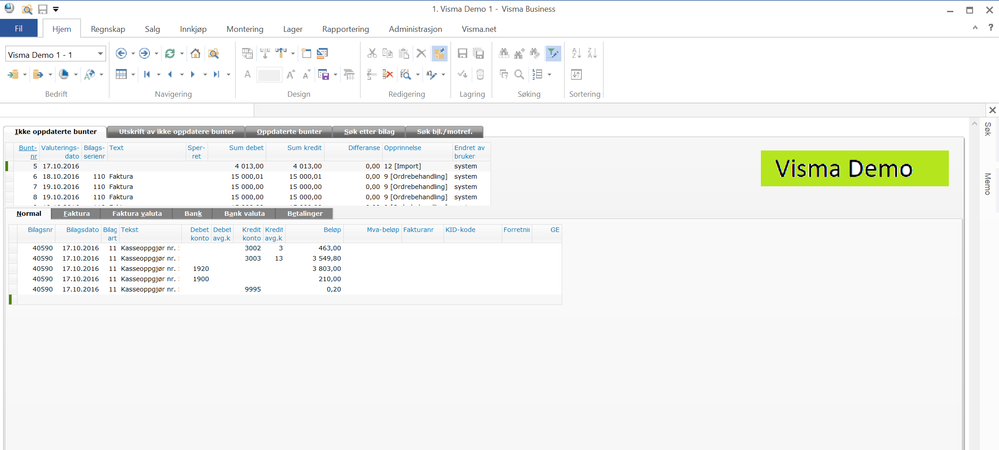The image size is (999, 450).
Task: Go to the next record arrow
Action: tap(192, 75)
